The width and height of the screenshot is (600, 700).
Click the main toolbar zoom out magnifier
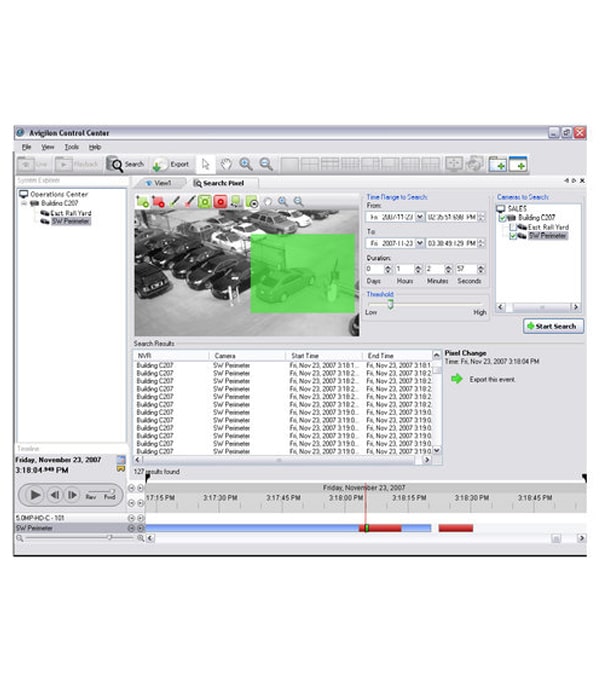(266, 164)
